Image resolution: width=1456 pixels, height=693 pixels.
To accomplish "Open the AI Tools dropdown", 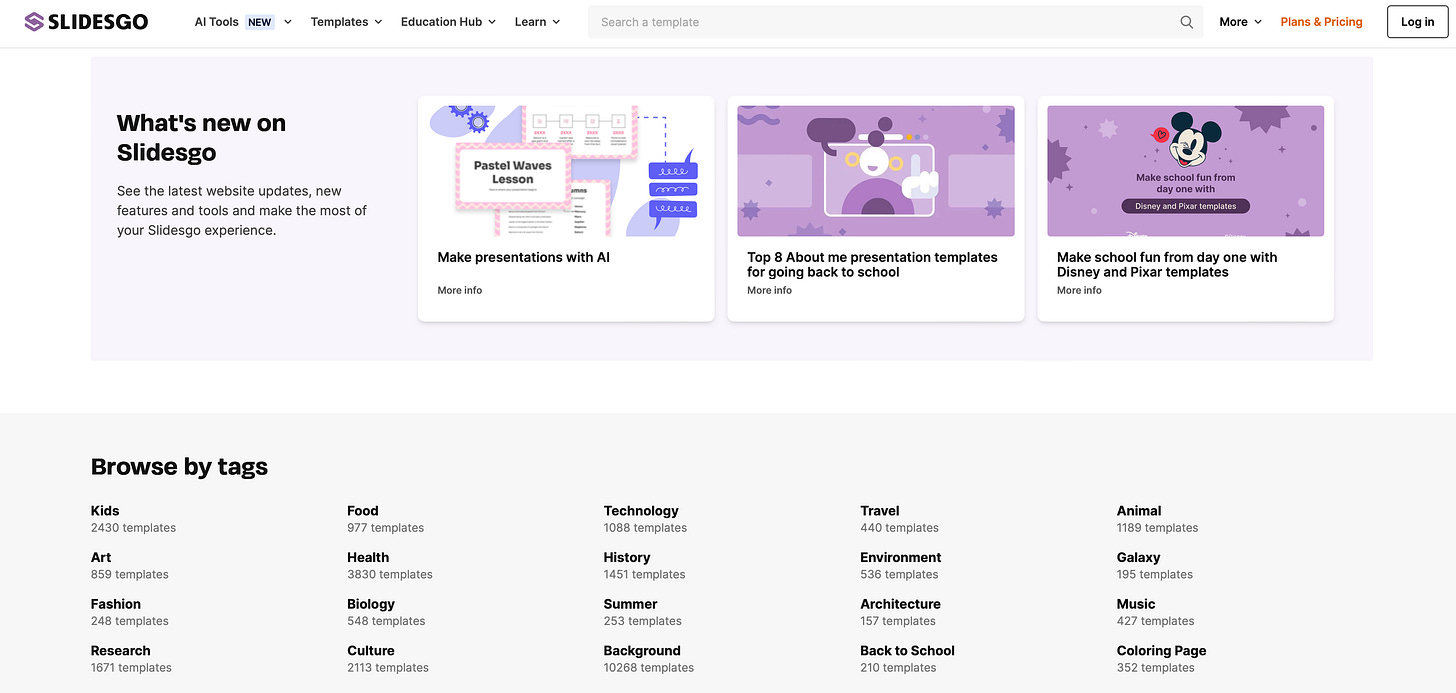I will point(243,22).
